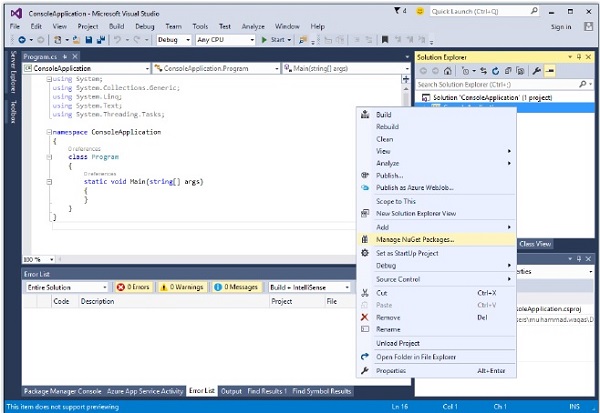Image resolution: width=600 pixels, height=413 pixels.
Task: Collapse the namespace ConsoleApplication block
Action: [49, 132]
